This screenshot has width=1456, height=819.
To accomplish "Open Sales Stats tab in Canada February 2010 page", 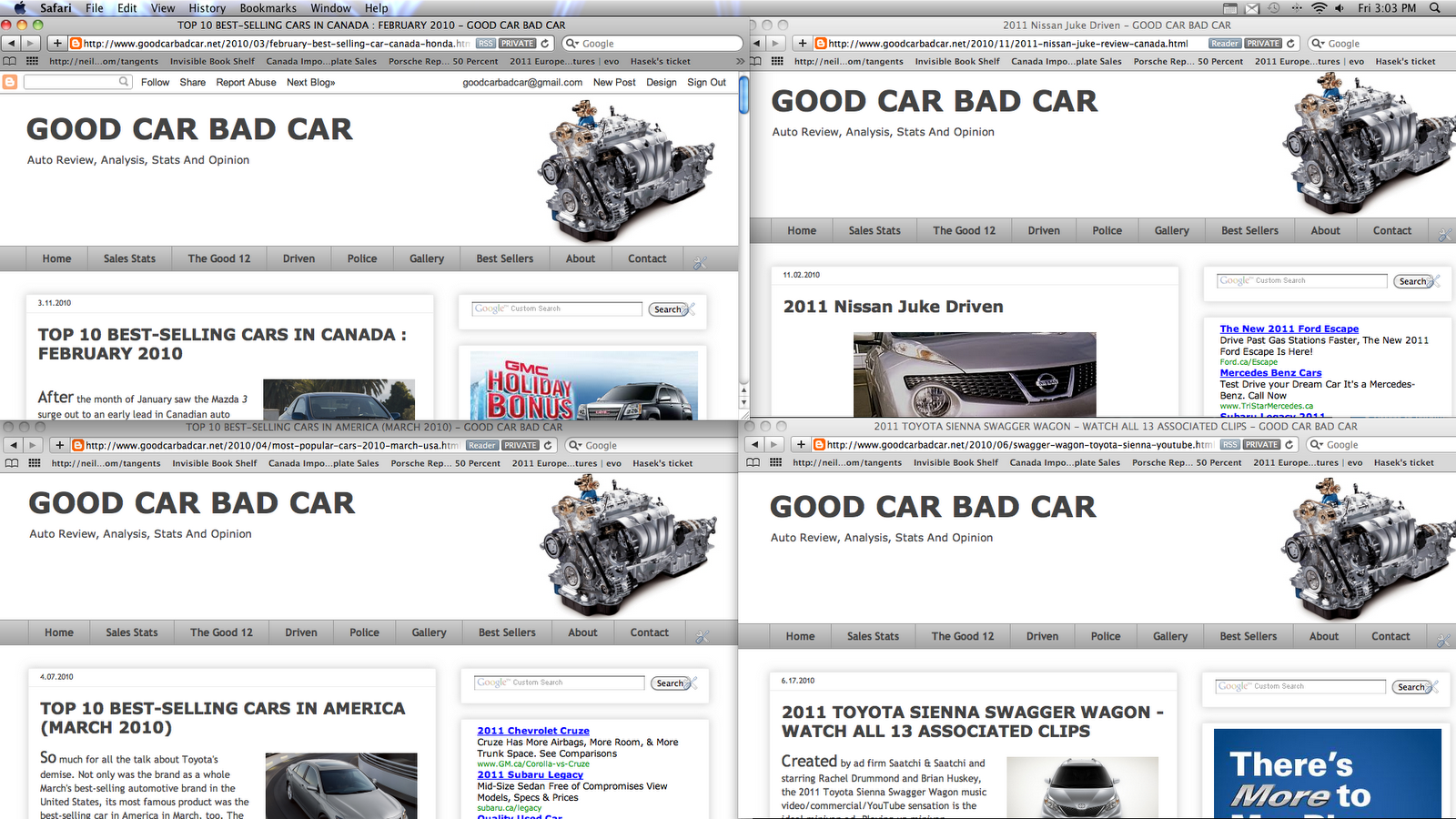I will coord(129,258).
